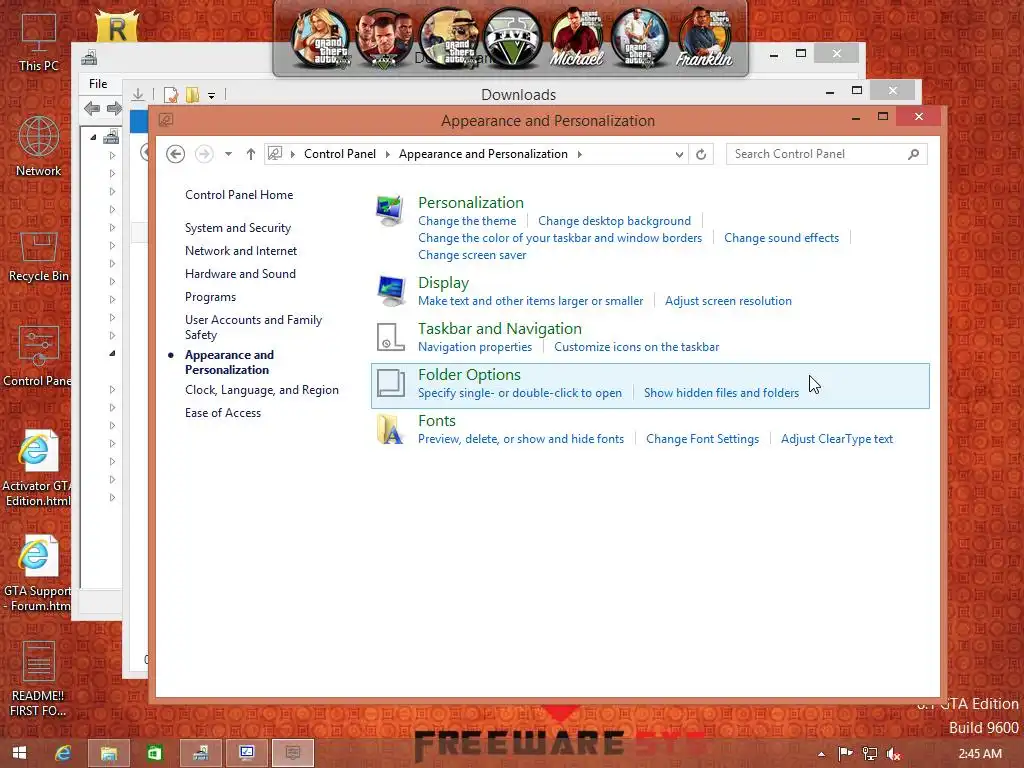Click Show hidden files and folders

(x=721, y=392)
